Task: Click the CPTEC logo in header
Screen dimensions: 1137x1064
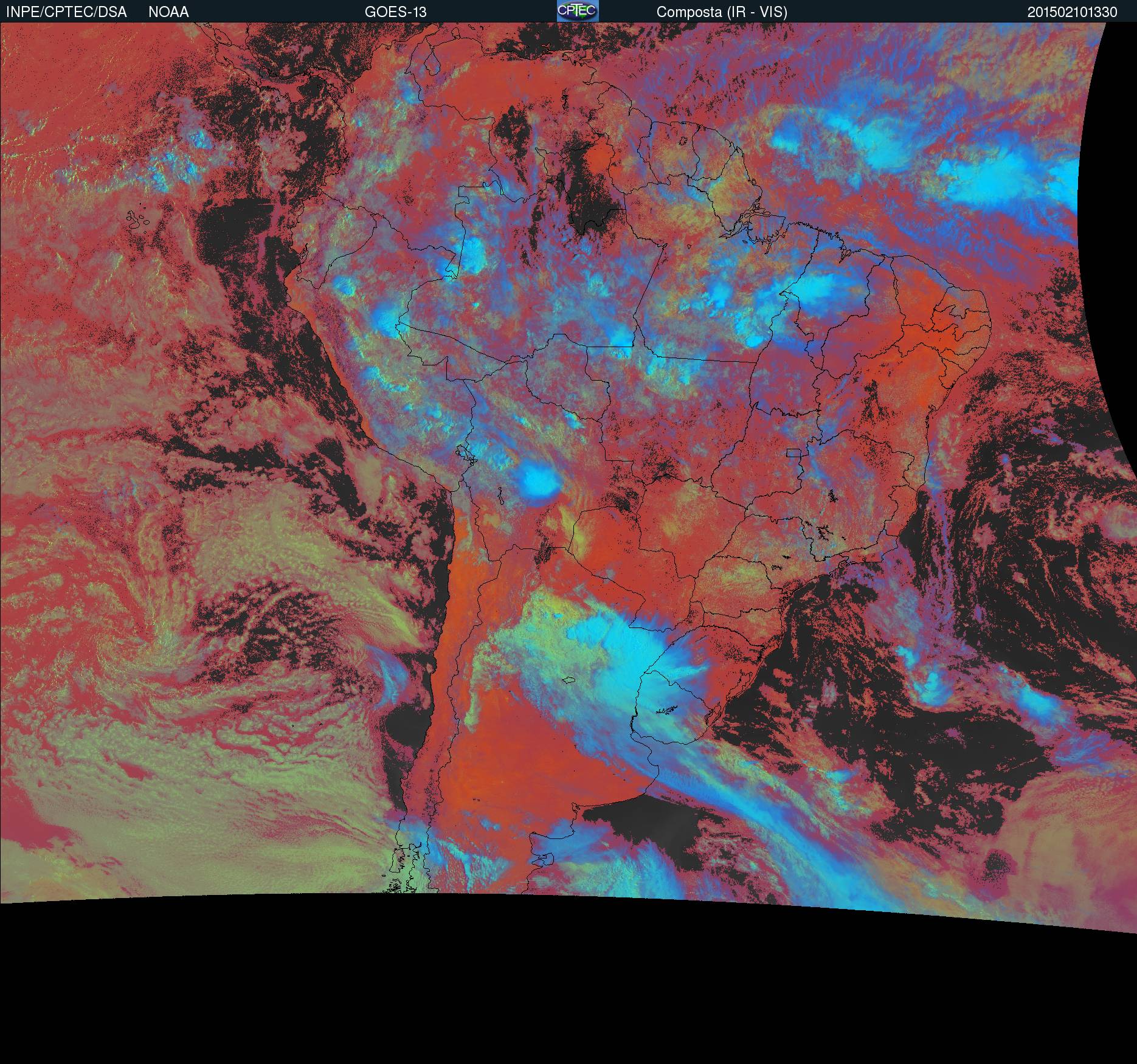Action: [x=578, y=11]
